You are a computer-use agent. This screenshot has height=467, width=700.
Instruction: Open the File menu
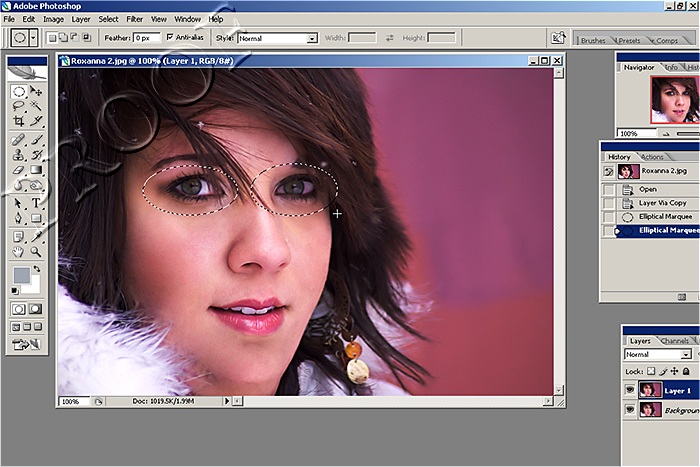(x=9, y=19)
